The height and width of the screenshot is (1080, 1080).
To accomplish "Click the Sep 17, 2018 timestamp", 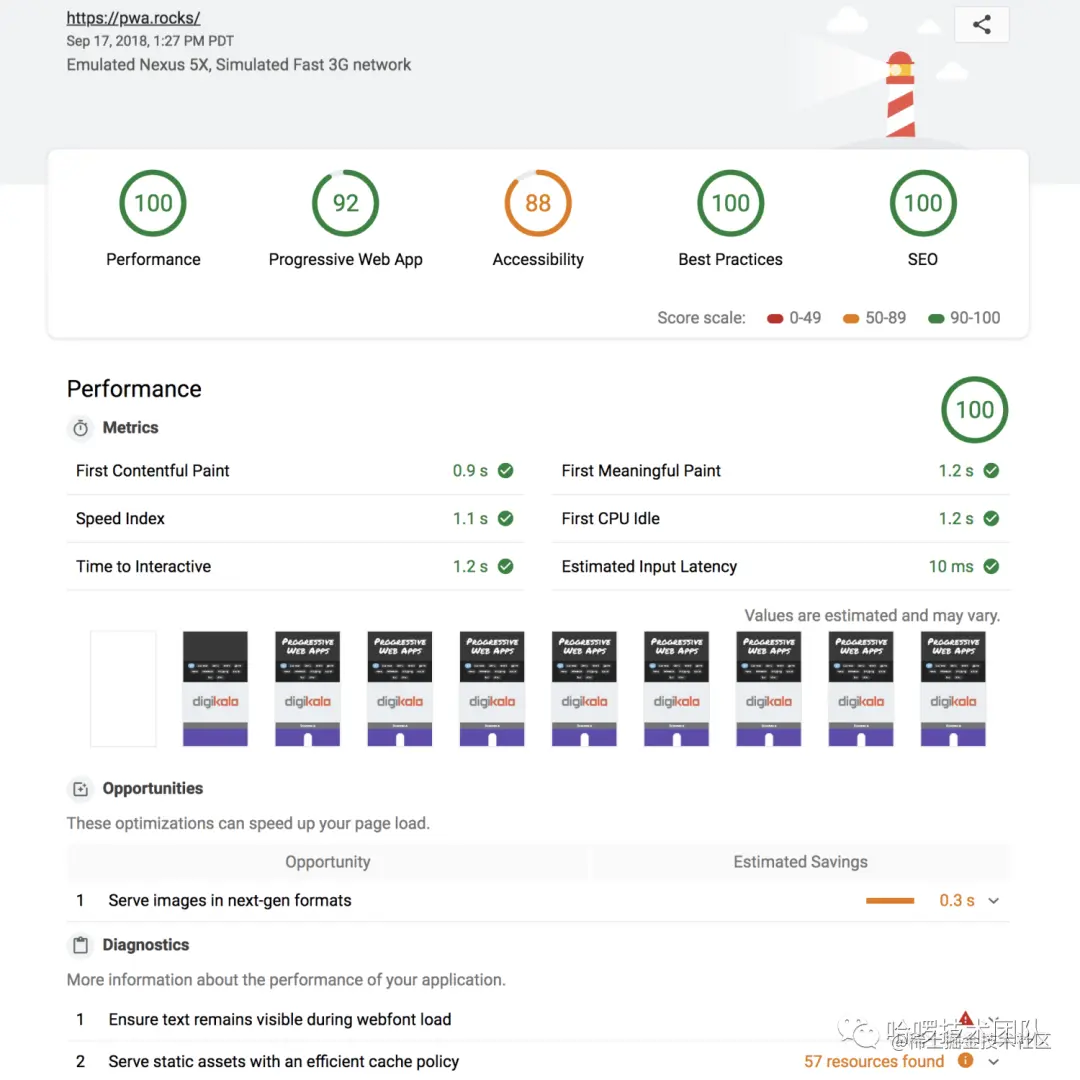I will 149,41.
